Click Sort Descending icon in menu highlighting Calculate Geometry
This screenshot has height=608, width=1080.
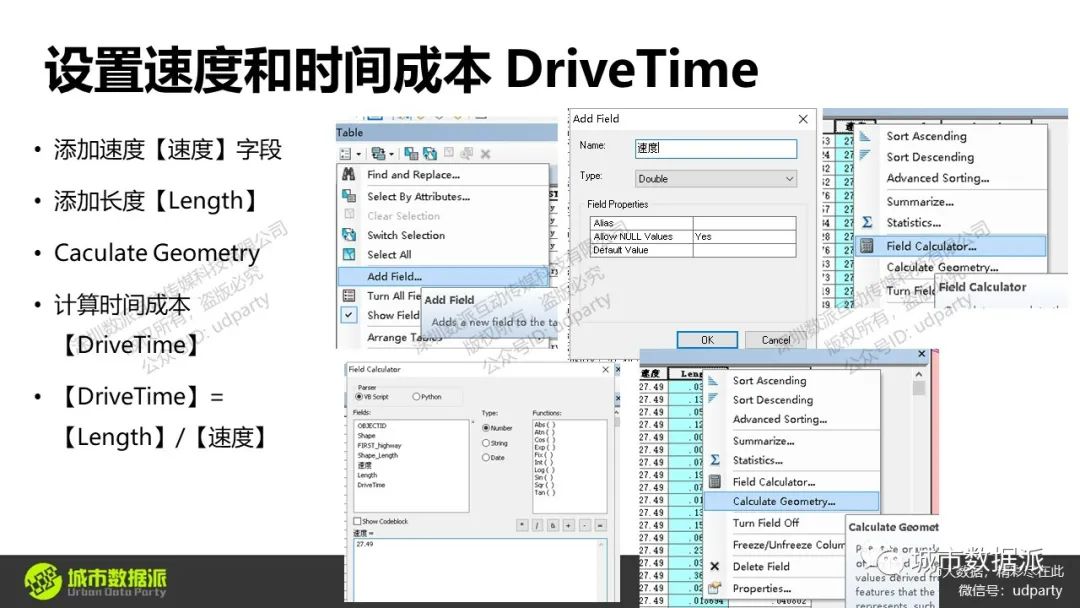(713, 399)
